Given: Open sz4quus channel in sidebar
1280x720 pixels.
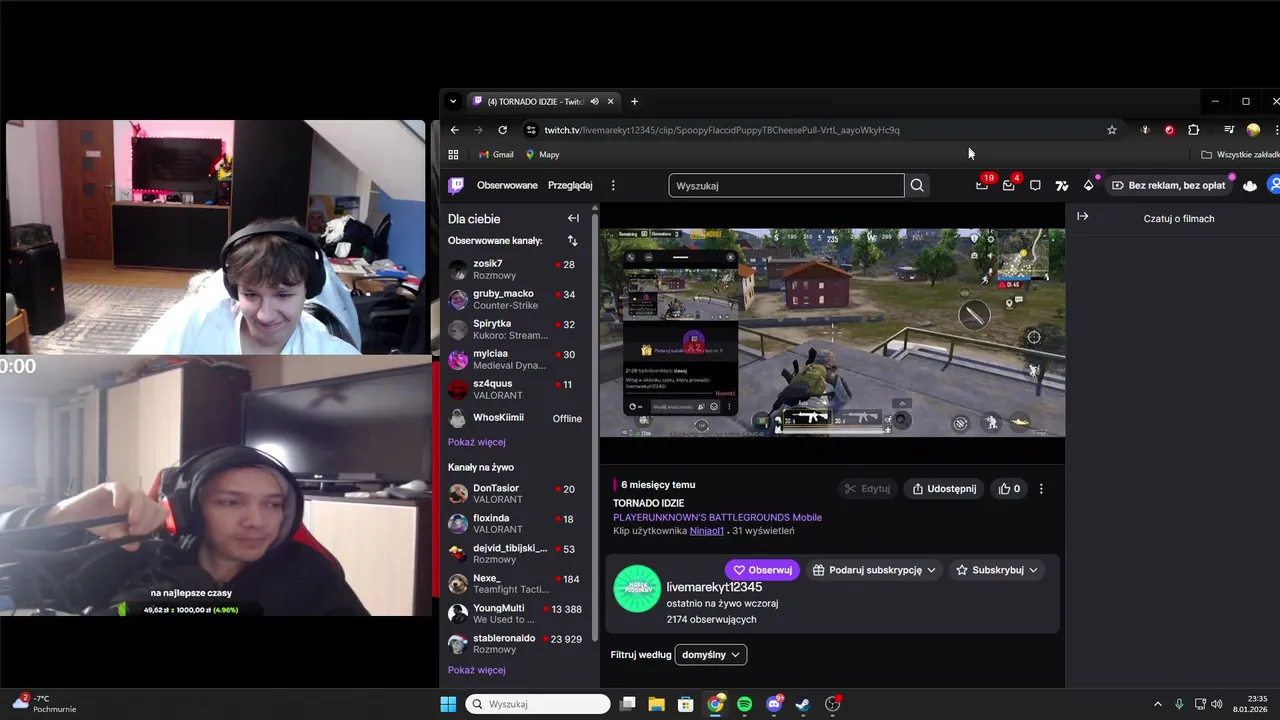Looking at the screenshot, I should tap(517, 390).
